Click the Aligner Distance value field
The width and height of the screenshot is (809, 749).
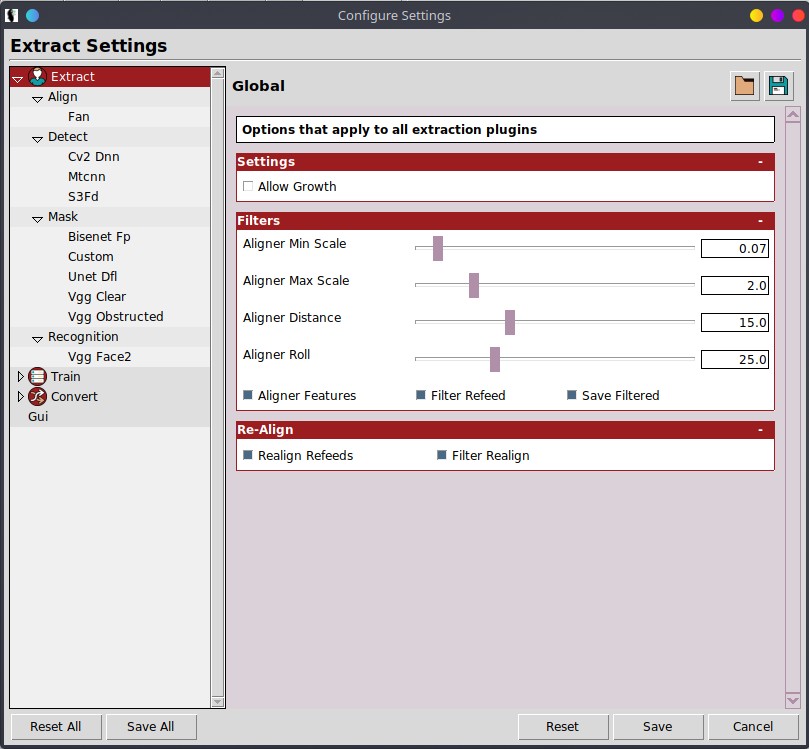(x=735, y=322)
